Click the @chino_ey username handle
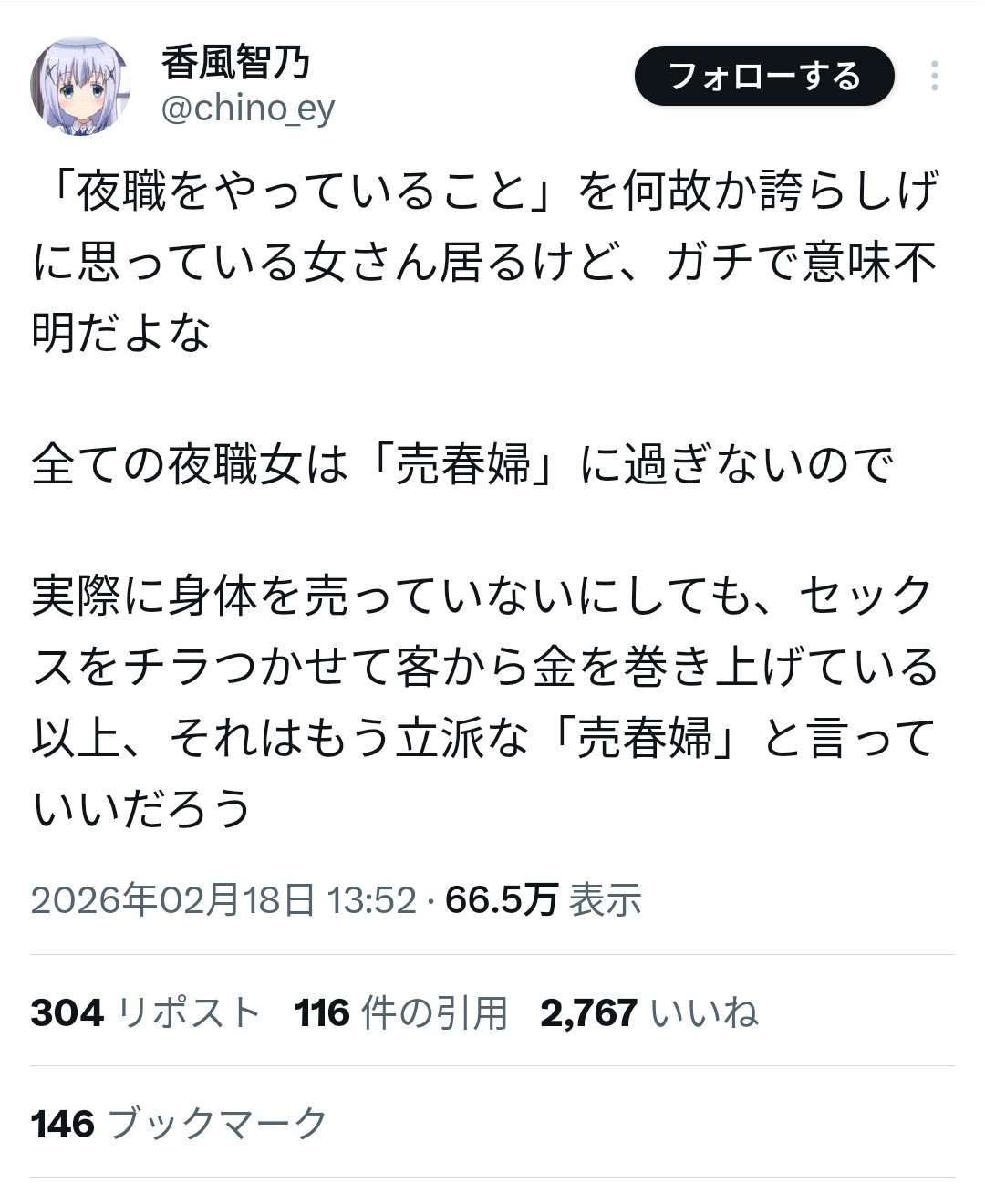Viewport: 985px width, 1204px height. (x=248, y=109)
